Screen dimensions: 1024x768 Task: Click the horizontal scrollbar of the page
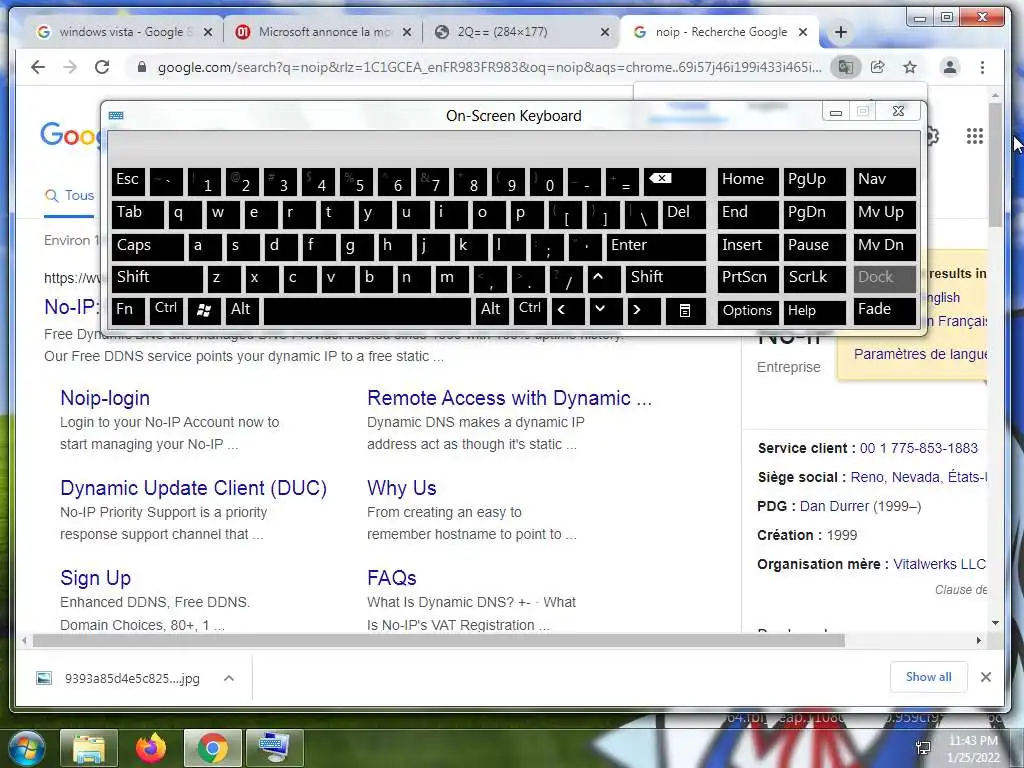438,641
